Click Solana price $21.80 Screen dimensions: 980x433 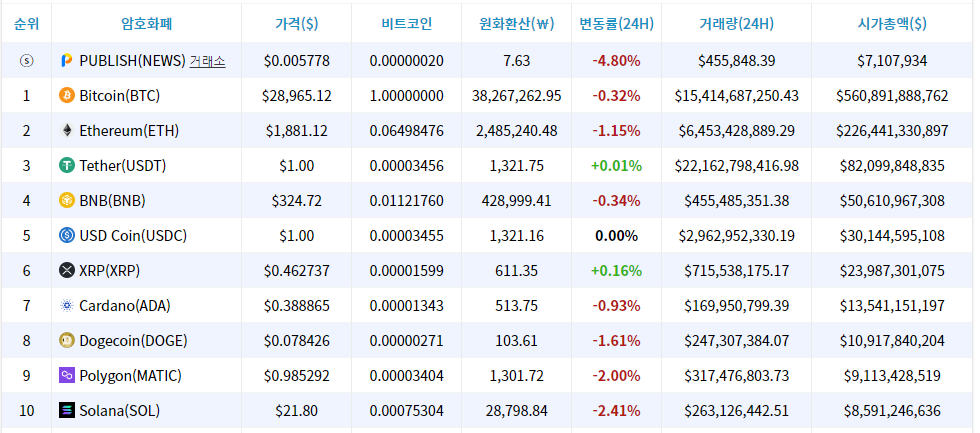point(297,411)
